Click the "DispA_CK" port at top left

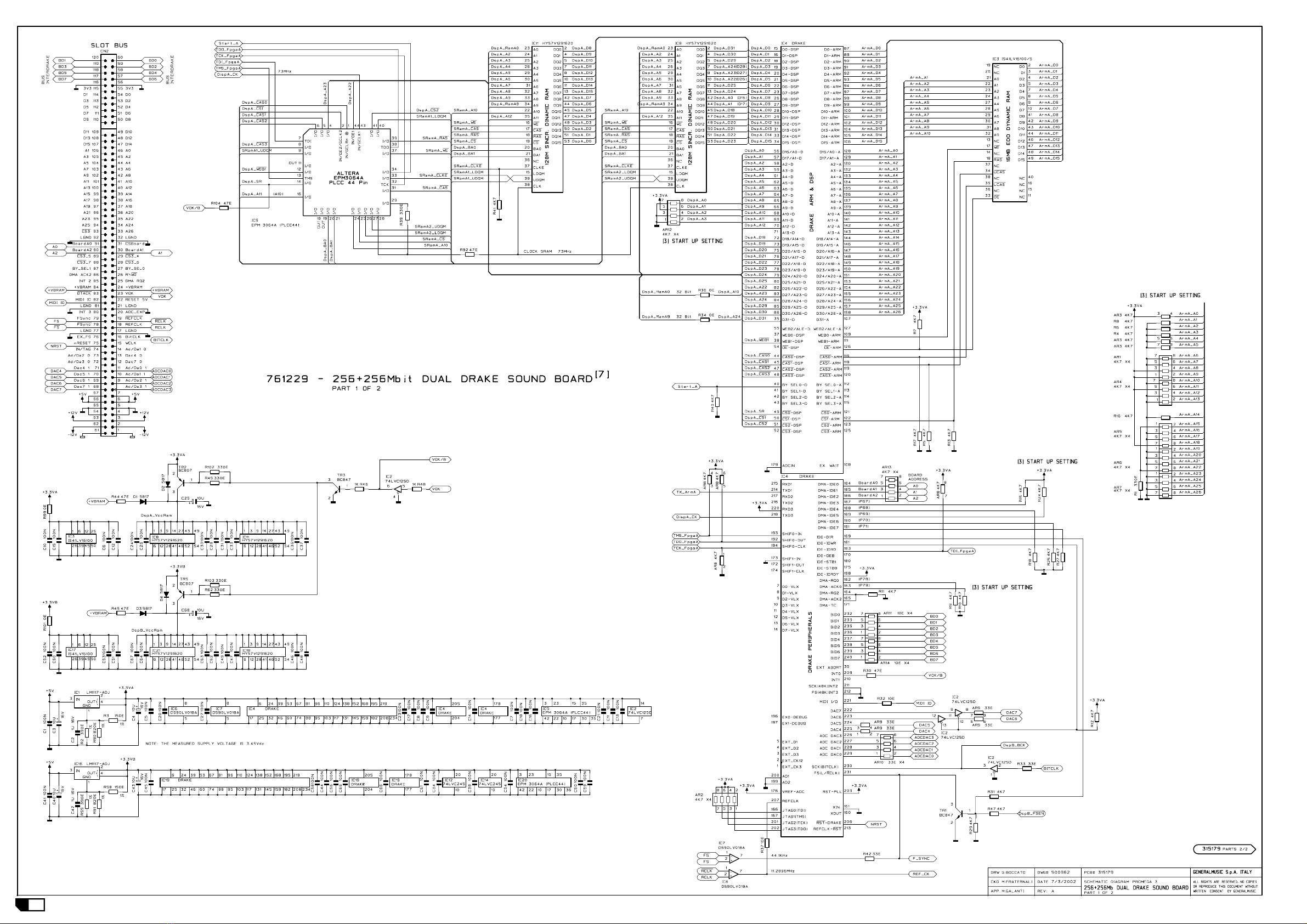coord(228,74)
